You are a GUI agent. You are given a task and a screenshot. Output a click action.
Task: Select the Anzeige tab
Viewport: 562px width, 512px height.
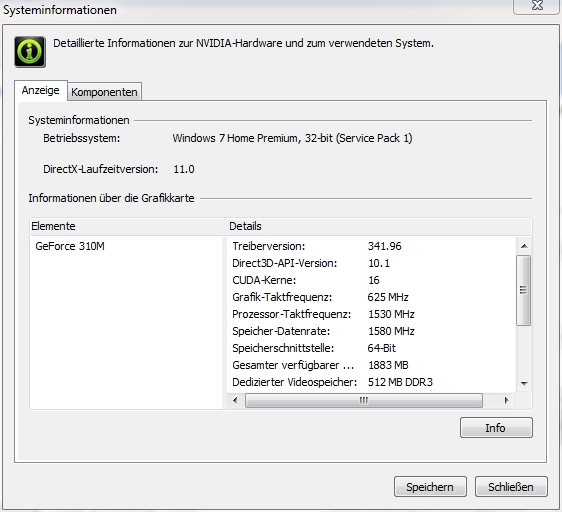41,90
